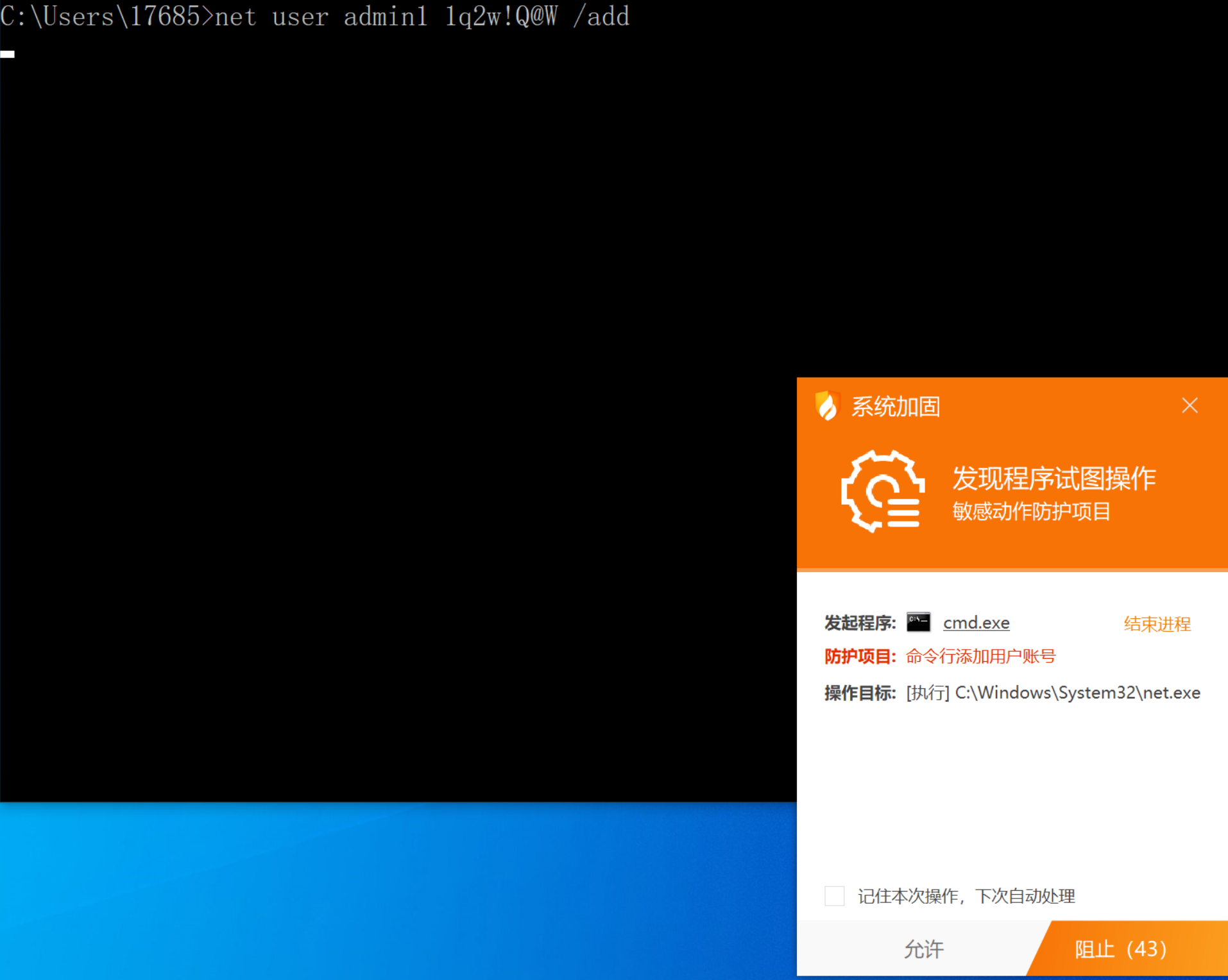Click the cmd.exe console icon
This screenshot has height=980, width=1228.
[x=918, y=622]
